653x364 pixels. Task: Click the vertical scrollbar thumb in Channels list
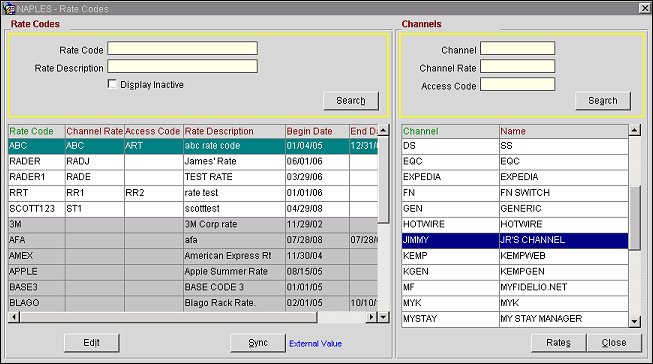634,218
